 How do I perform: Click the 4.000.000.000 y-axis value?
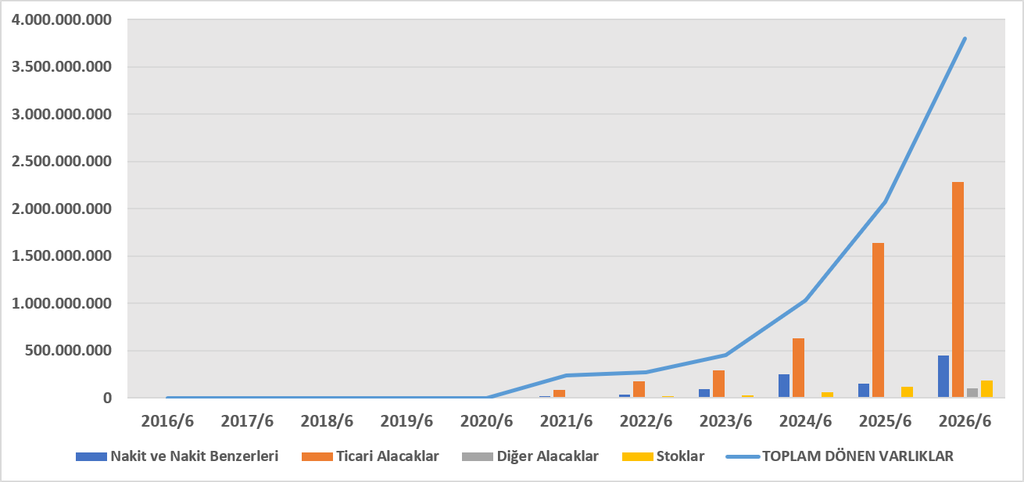click(61, 20)
